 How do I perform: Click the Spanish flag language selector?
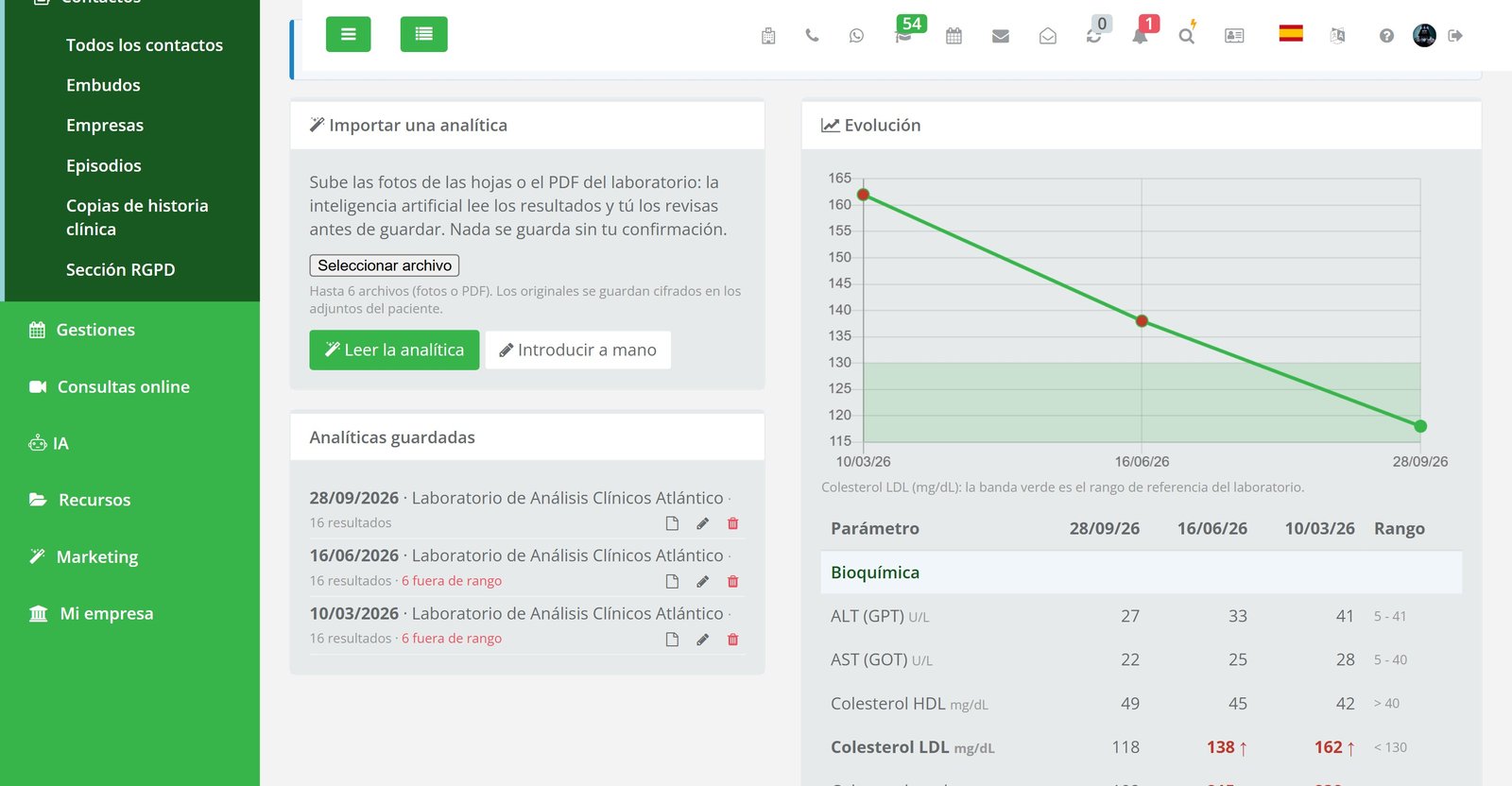[x=1291, y=34]
